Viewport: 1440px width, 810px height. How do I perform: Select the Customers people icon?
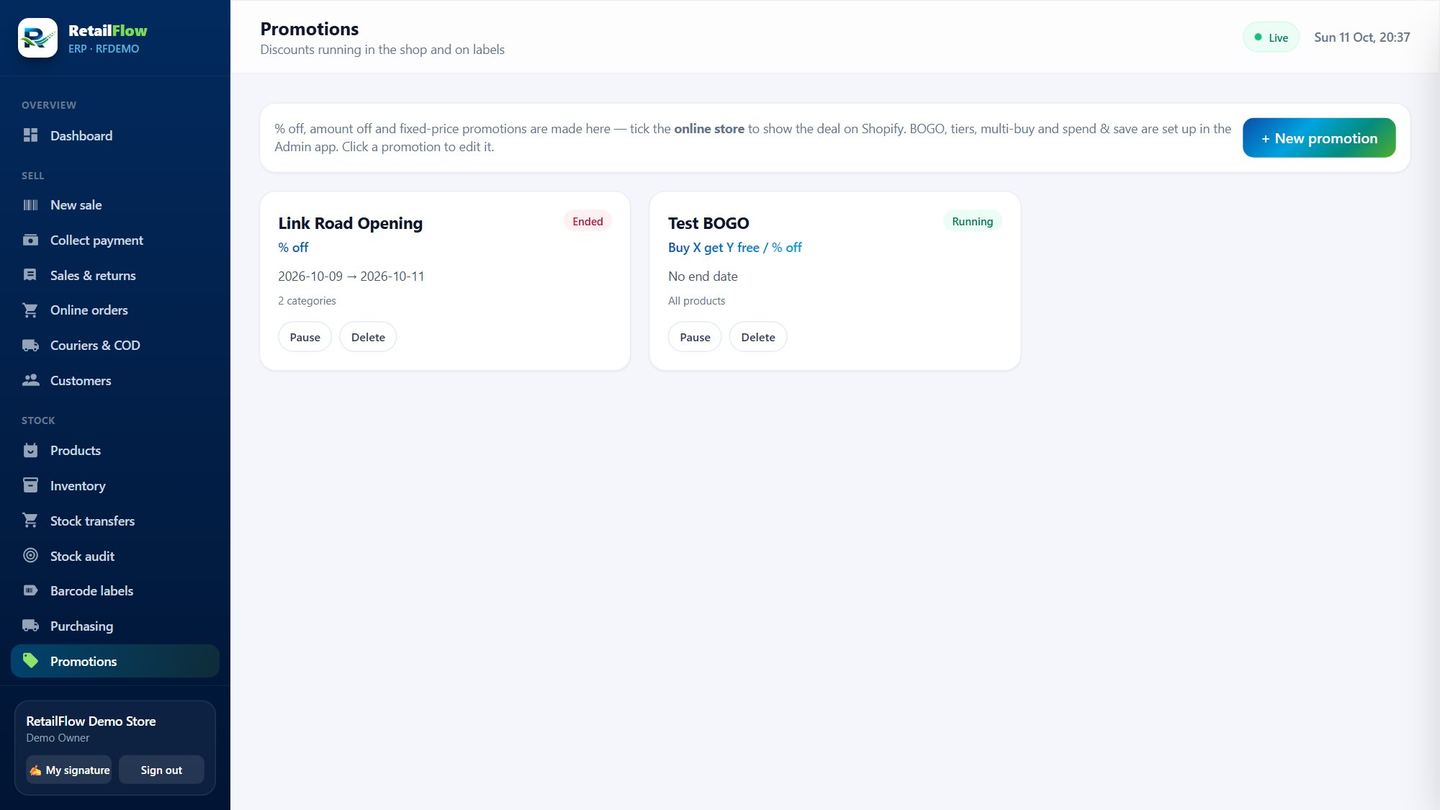coord(30,380)
